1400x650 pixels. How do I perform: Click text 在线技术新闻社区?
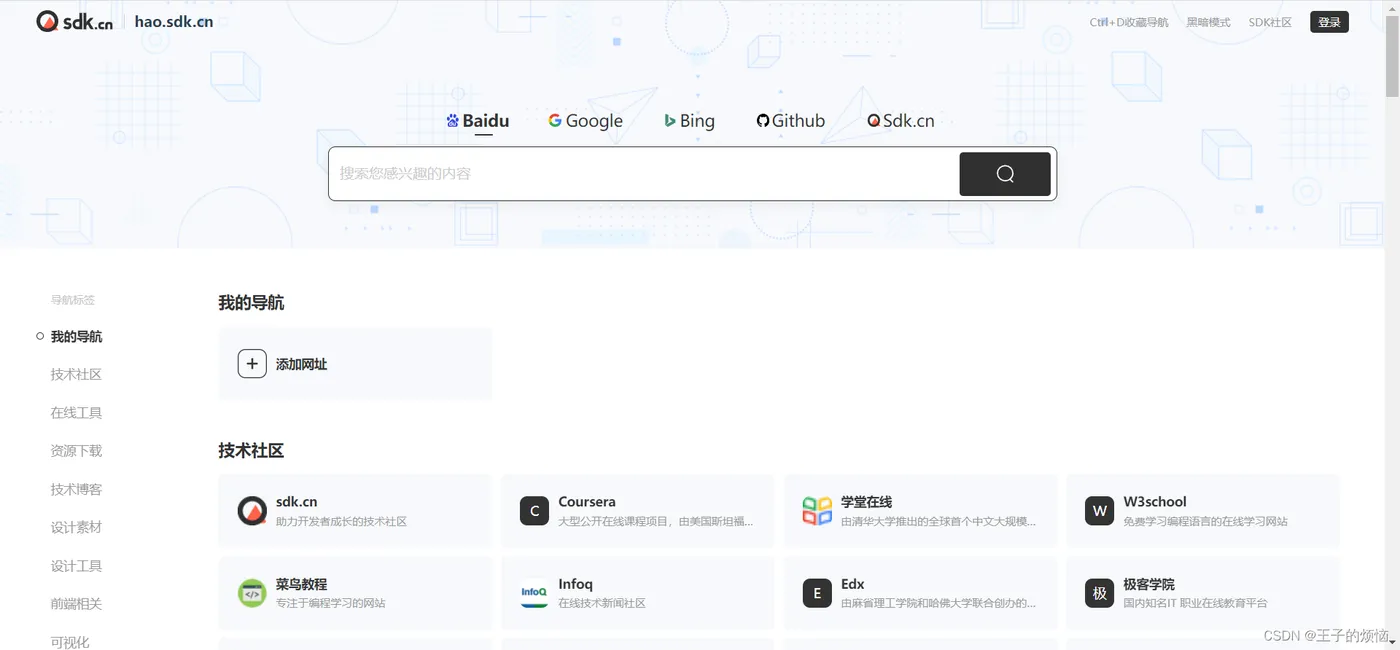(x=602, y=604)
